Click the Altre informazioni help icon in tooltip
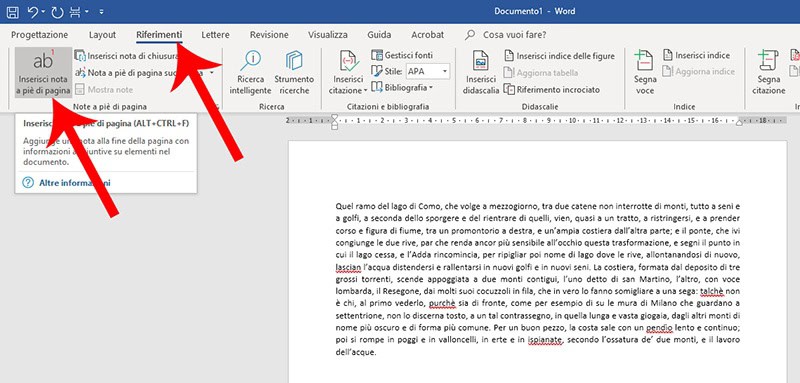Viewport: 800px width, 383px height. pos(28,183)
